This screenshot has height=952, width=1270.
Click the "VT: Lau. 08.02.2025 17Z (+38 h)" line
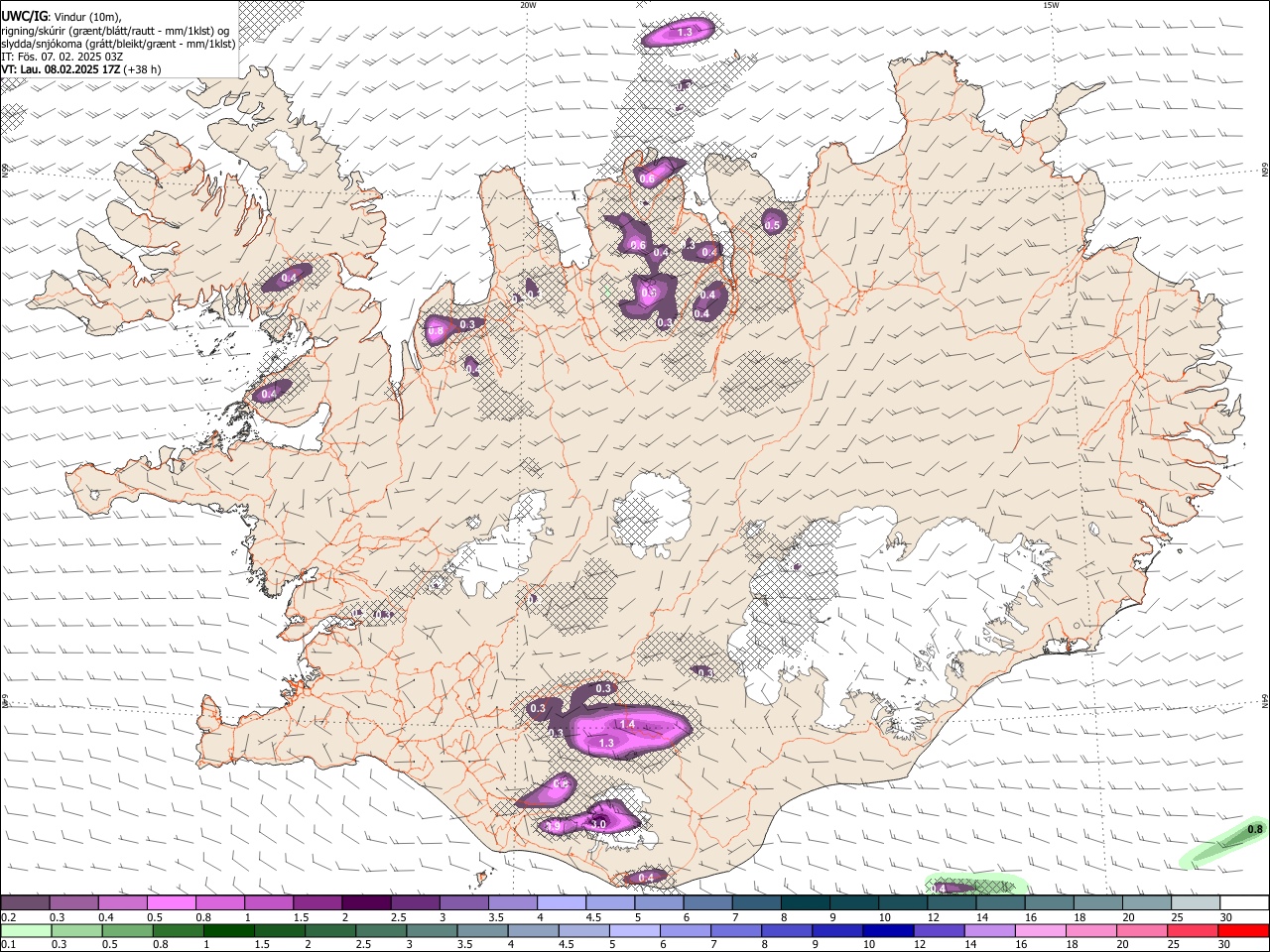(x=81, y=69)
